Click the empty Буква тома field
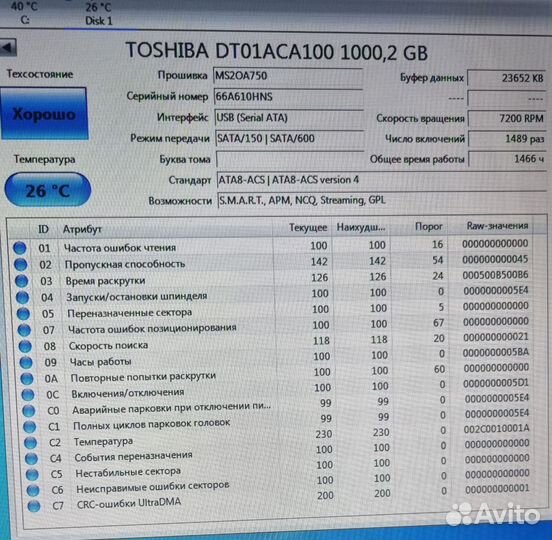The height and width of the screenshot is (540, 552). [290, 159]
